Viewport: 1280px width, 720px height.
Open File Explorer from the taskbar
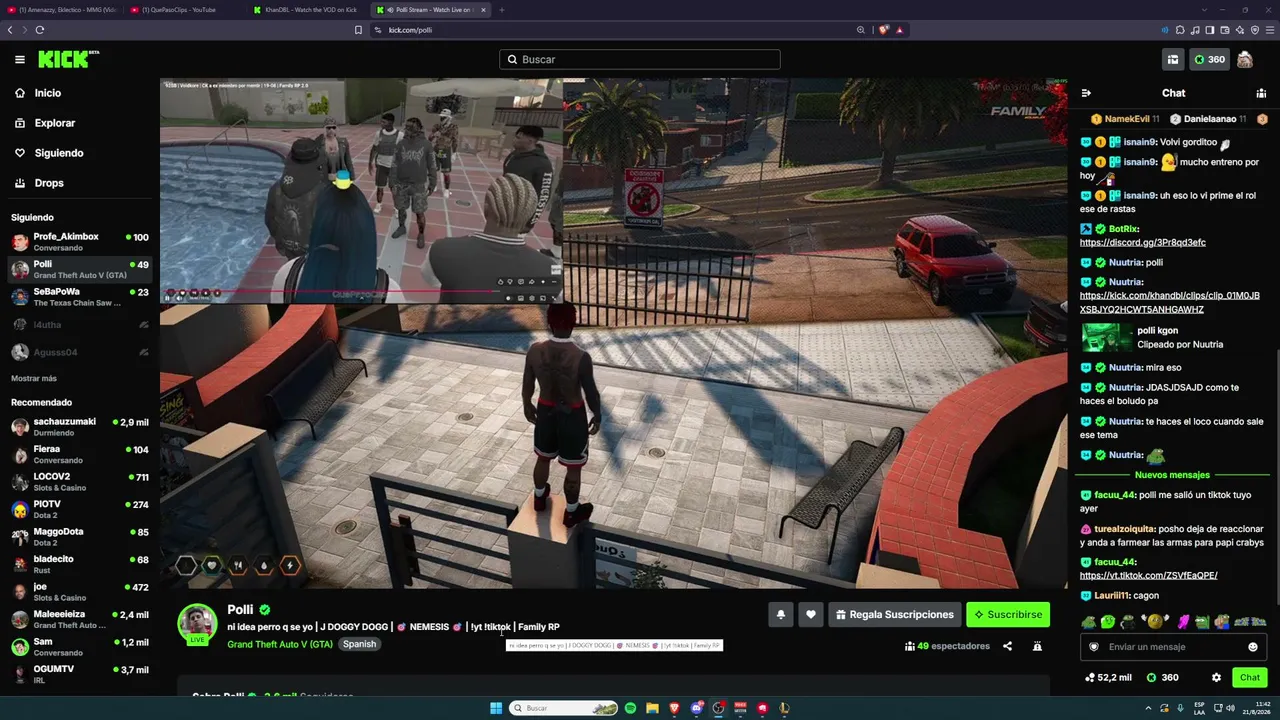tap(652, 708)
